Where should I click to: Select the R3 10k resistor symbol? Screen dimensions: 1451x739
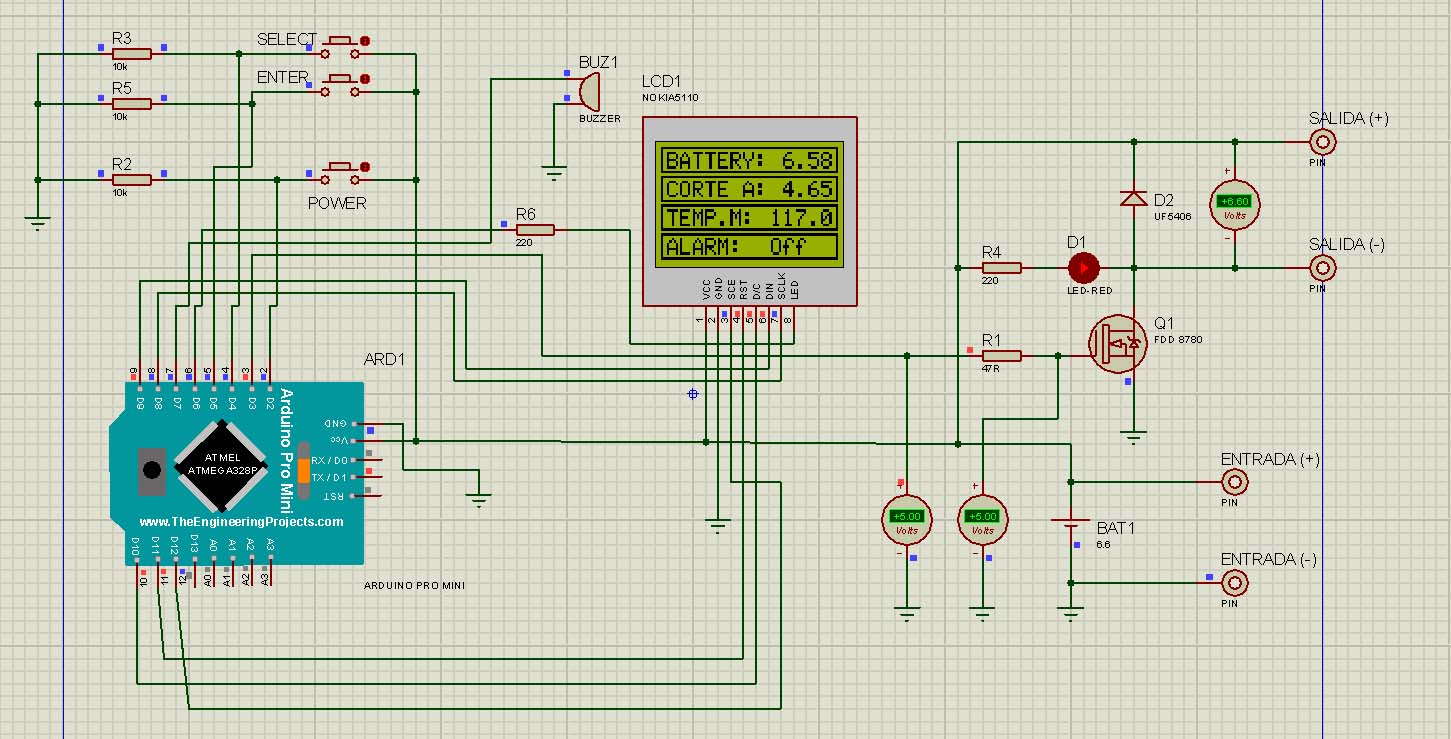[132, 54]
